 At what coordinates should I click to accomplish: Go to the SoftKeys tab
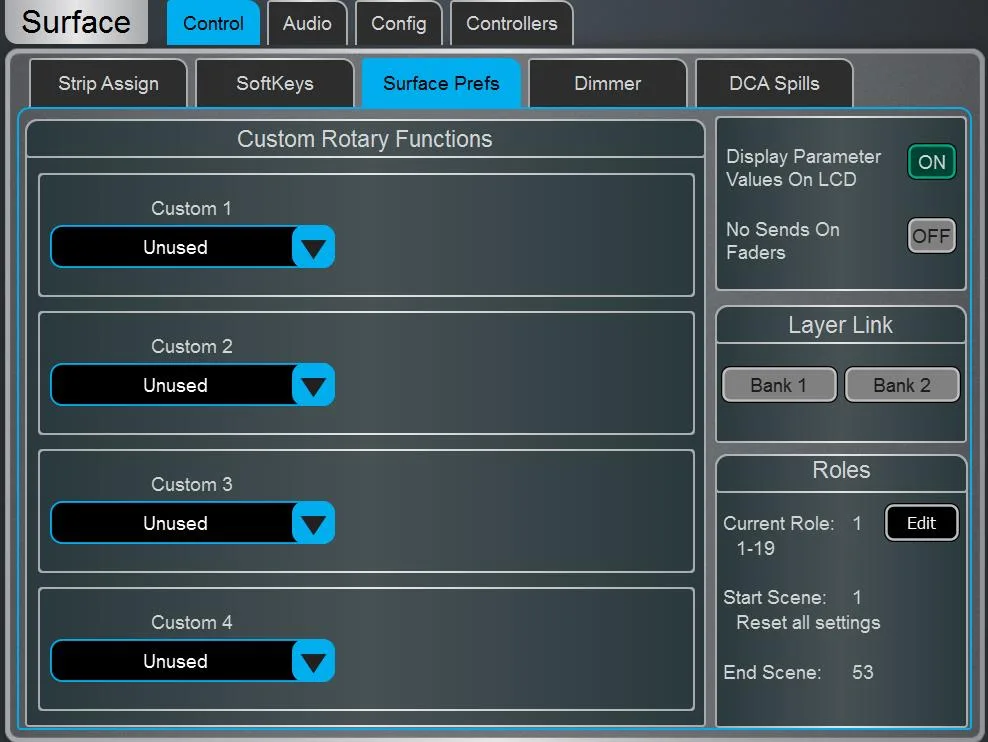[x=275, y=83]
